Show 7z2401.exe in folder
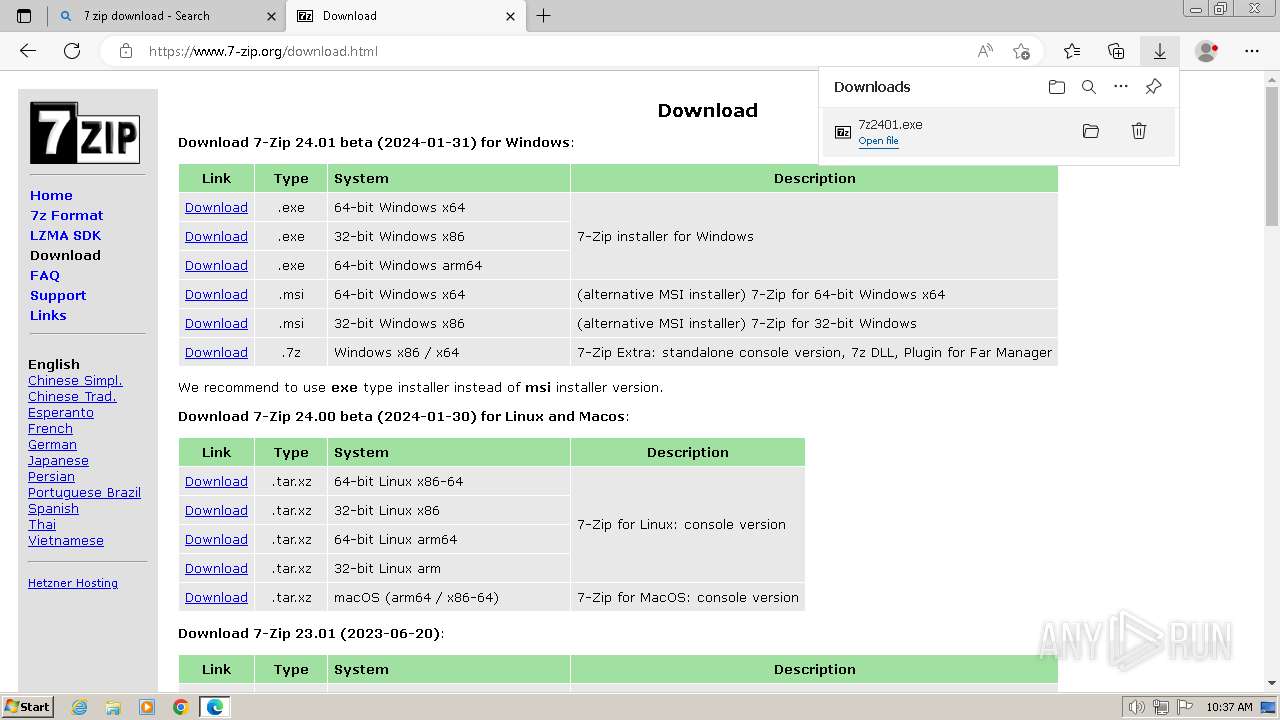1280x720 pixels. pos(1091,131)
